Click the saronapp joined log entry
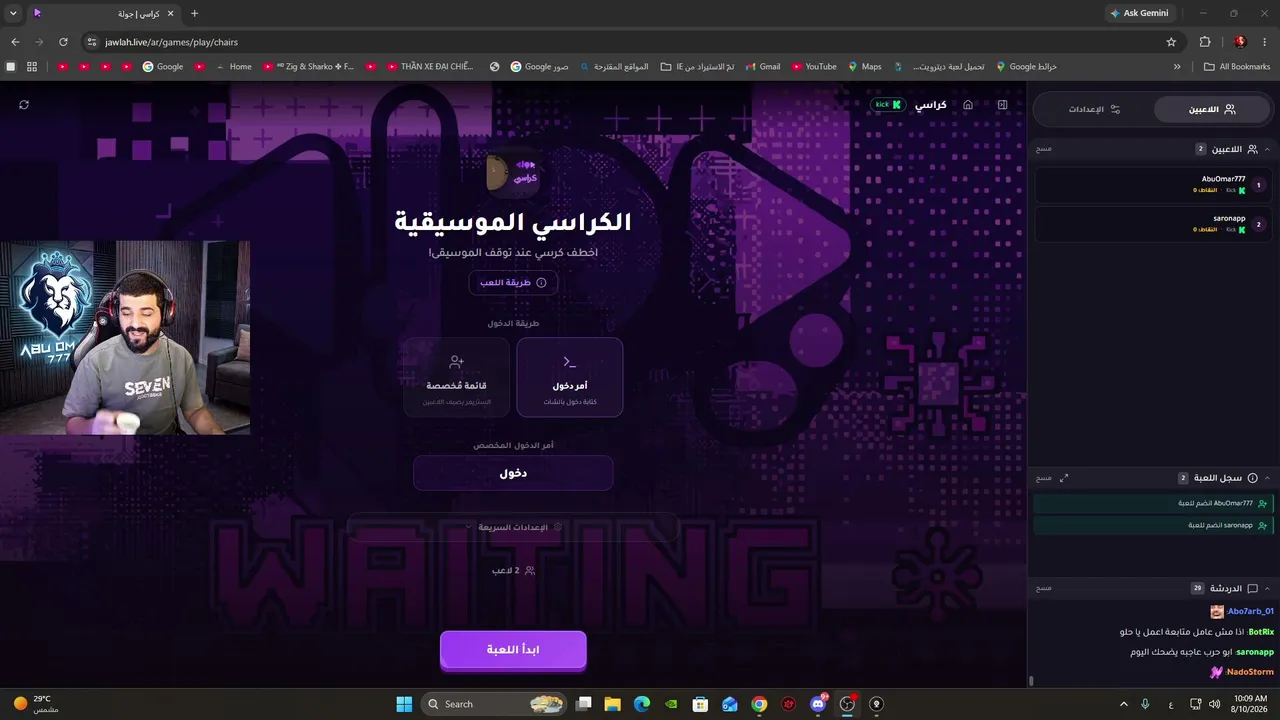 [x=1153, y=525]
